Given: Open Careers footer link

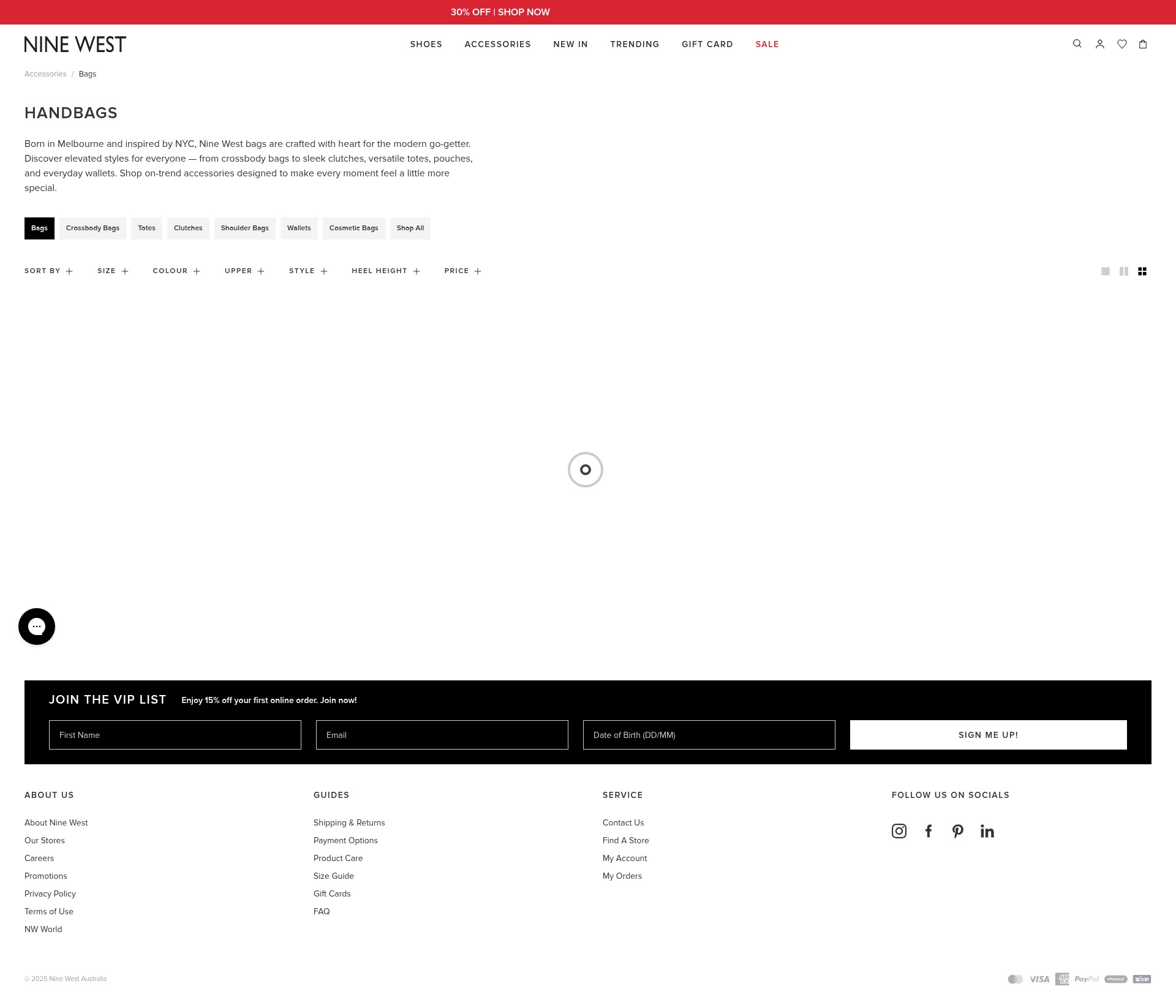Looking at the screenshot, I should [x=39, y=859].
